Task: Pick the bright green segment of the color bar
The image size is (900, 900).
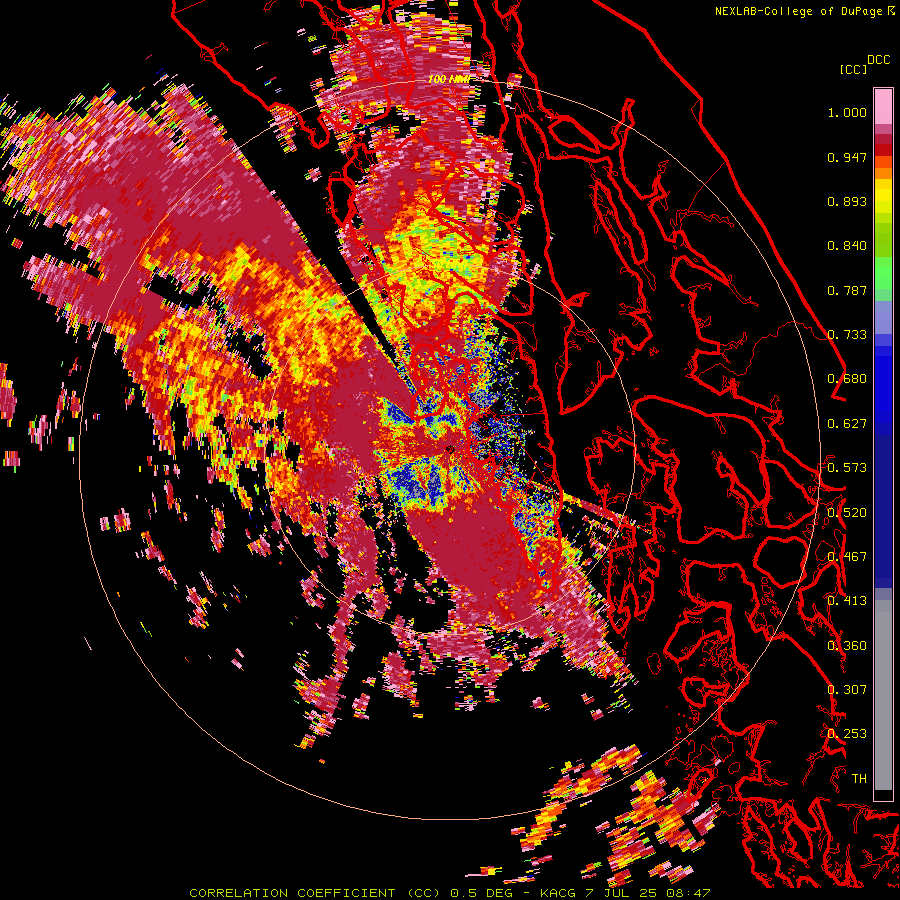Action: click(x=883, y=273)
